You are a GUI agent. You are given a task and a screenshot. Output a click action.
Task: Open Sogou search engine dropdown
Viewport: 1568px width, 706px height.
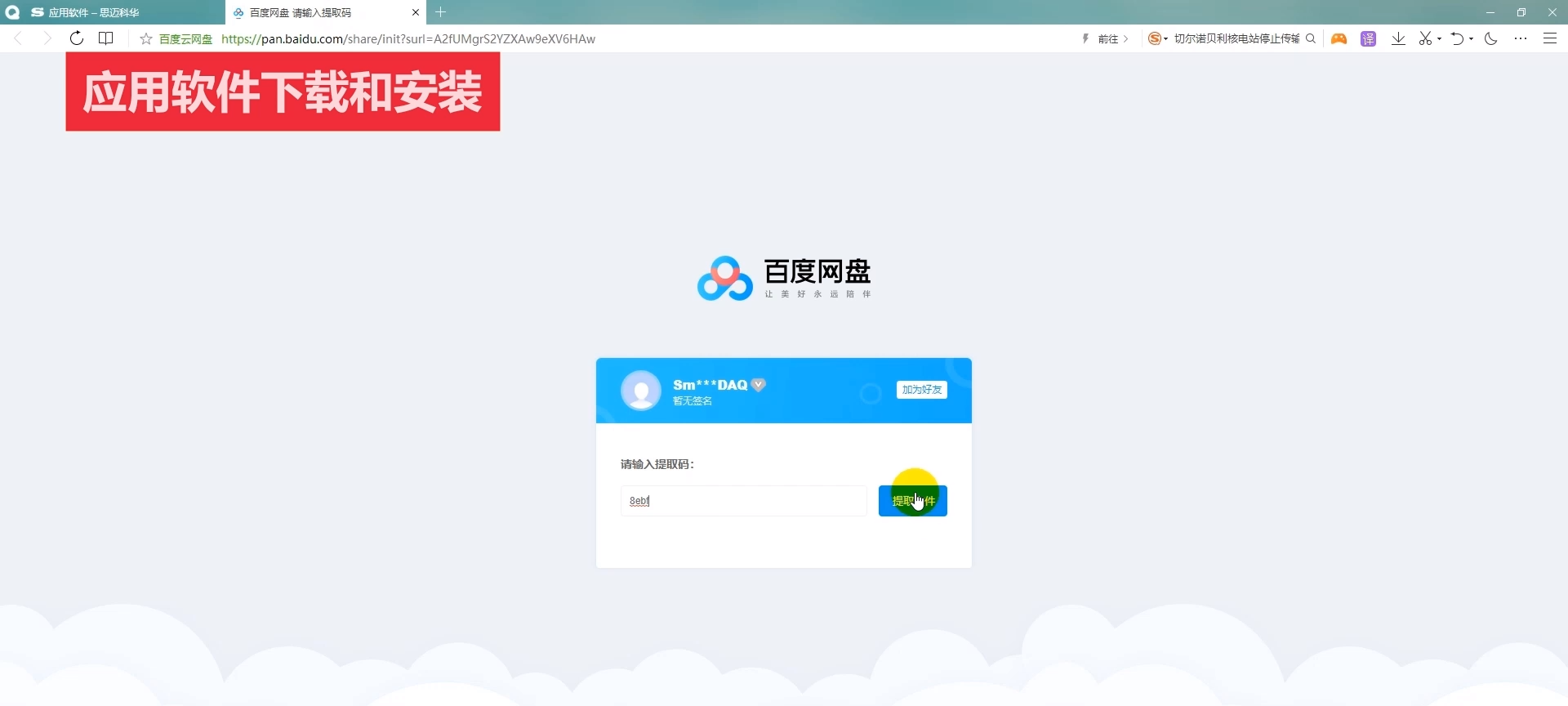tap(1158, 38)
